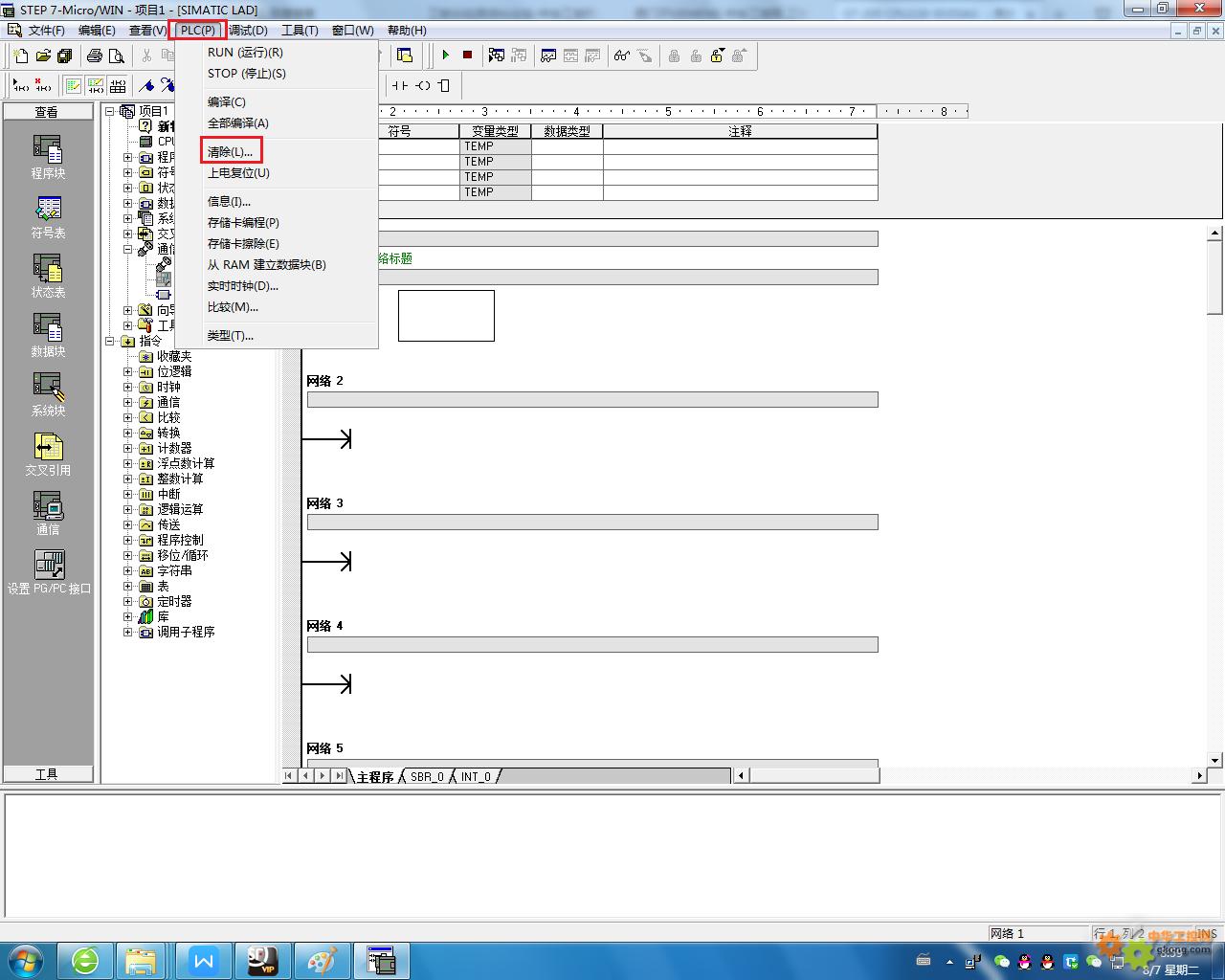Click the Save project icon

[x=64, y=56]
